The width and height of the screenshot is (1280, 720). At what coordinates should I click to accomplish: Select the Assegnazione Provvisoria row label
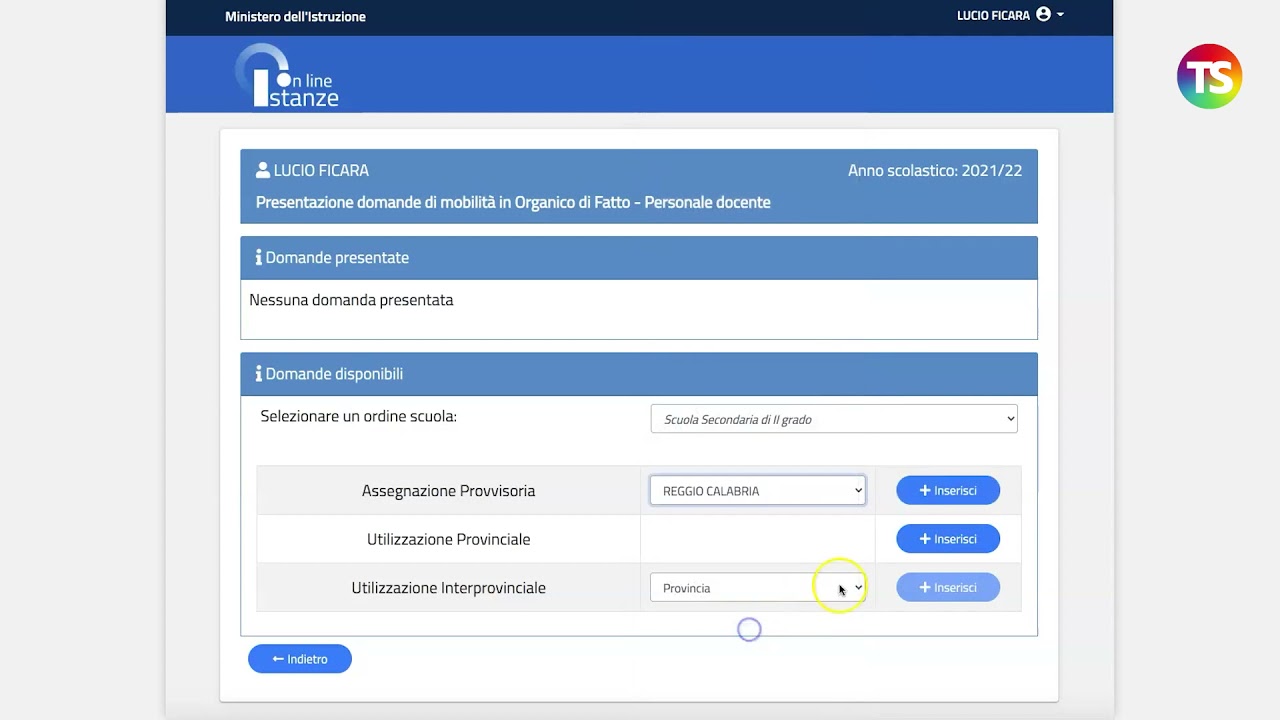coord(448,491)
